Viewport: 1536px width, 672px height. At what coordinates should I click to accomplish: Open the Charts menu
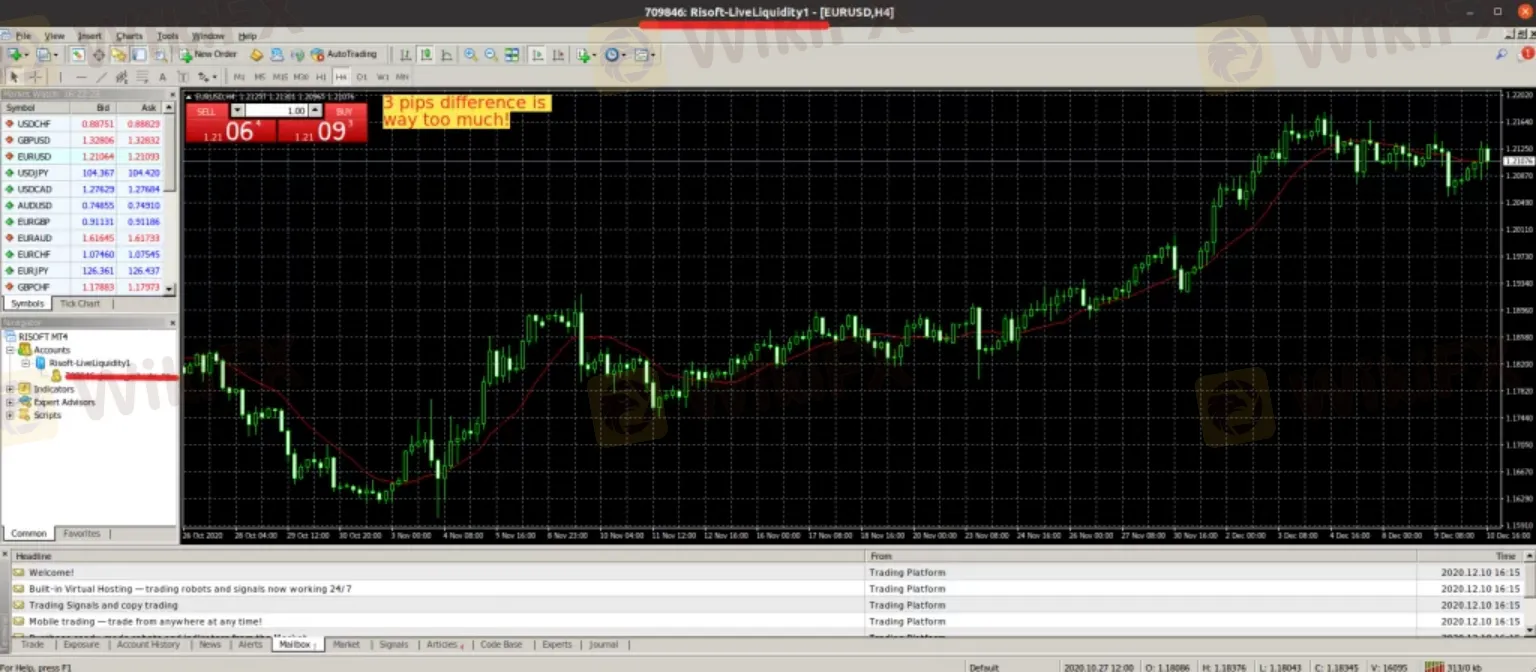pyautogui.click(x=129, y=36)
